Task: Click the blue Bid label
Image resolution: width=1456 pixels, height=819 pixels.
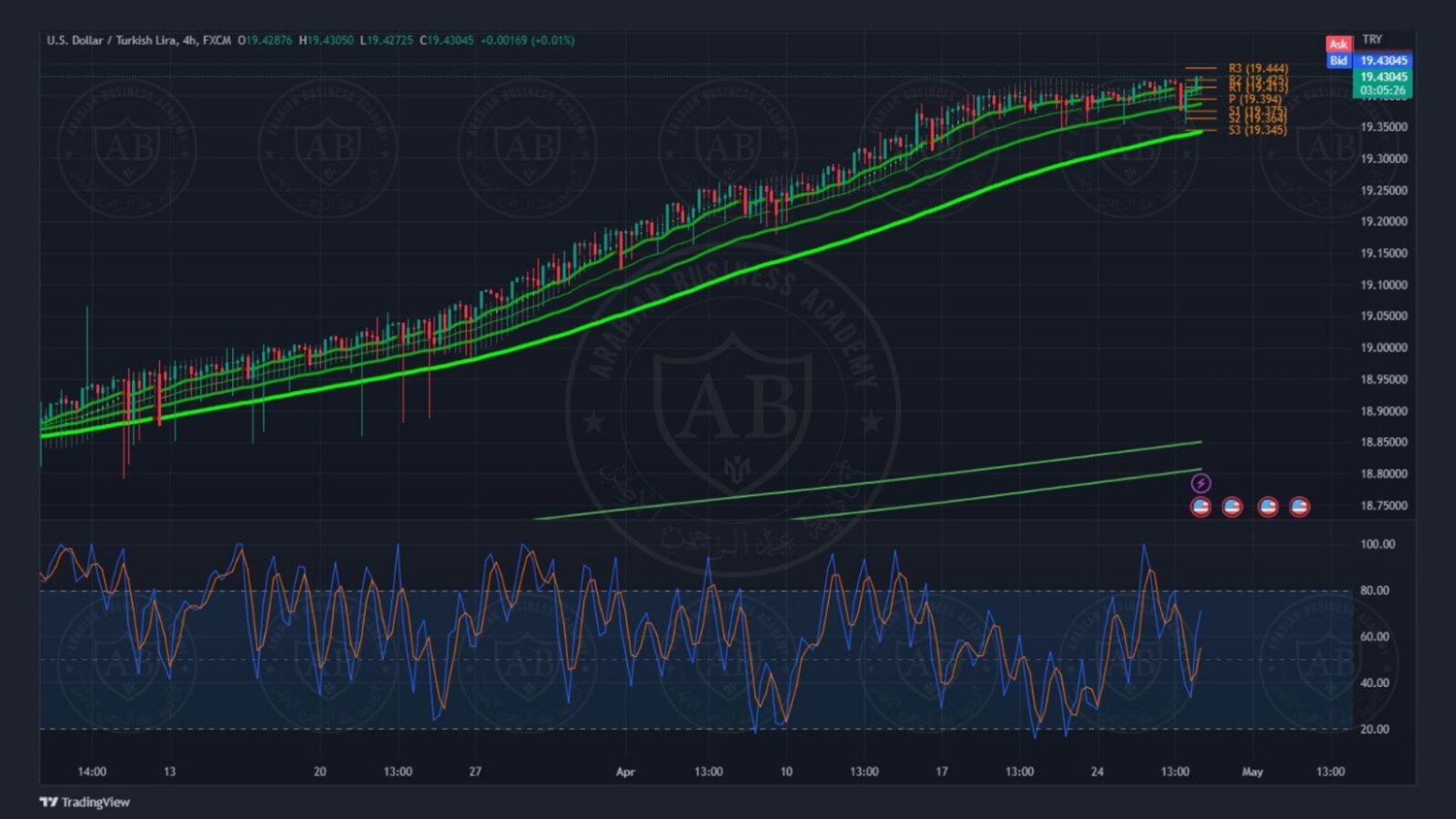Action: pyautogui.click(x=1339, y=60)
